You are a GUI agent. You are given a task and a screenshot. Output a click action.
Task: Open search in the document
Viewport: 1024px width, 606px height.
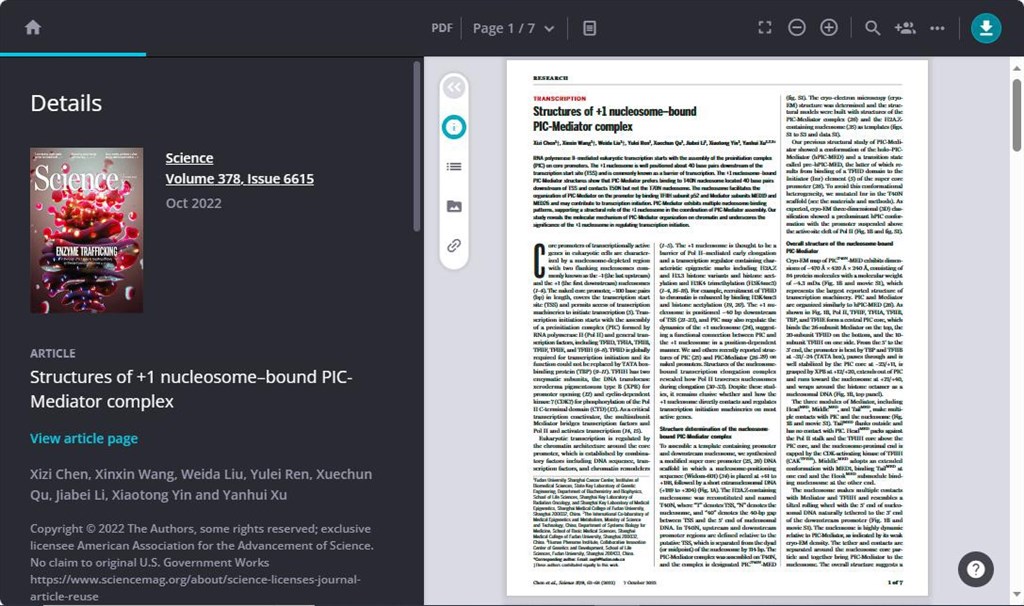click(x=872, y=27)
